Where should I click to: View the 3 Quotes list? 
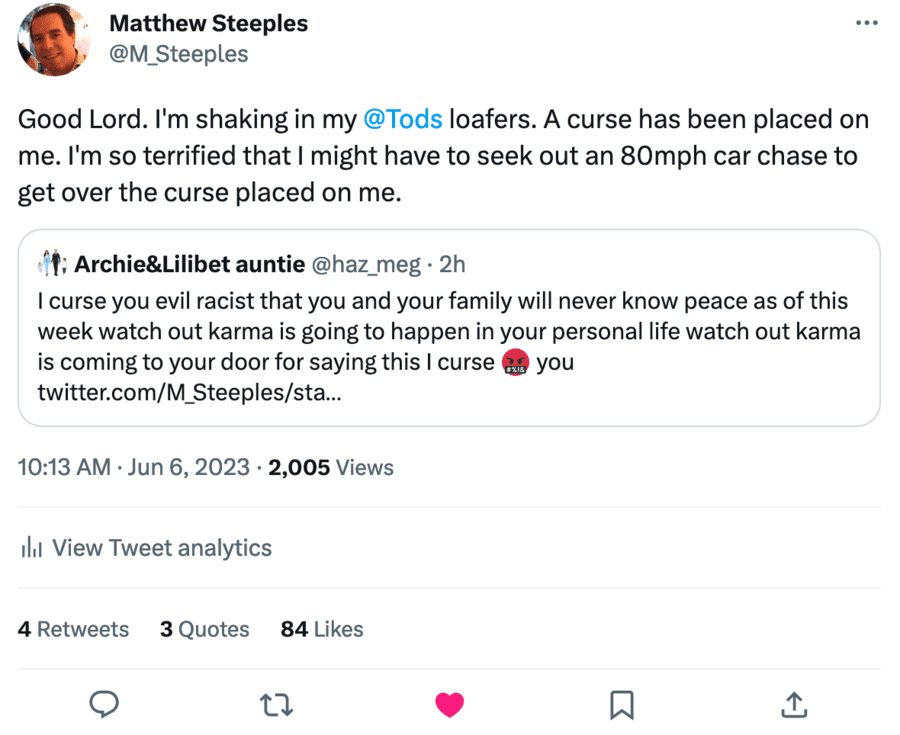pyautogui.click(x=204, y=629)
